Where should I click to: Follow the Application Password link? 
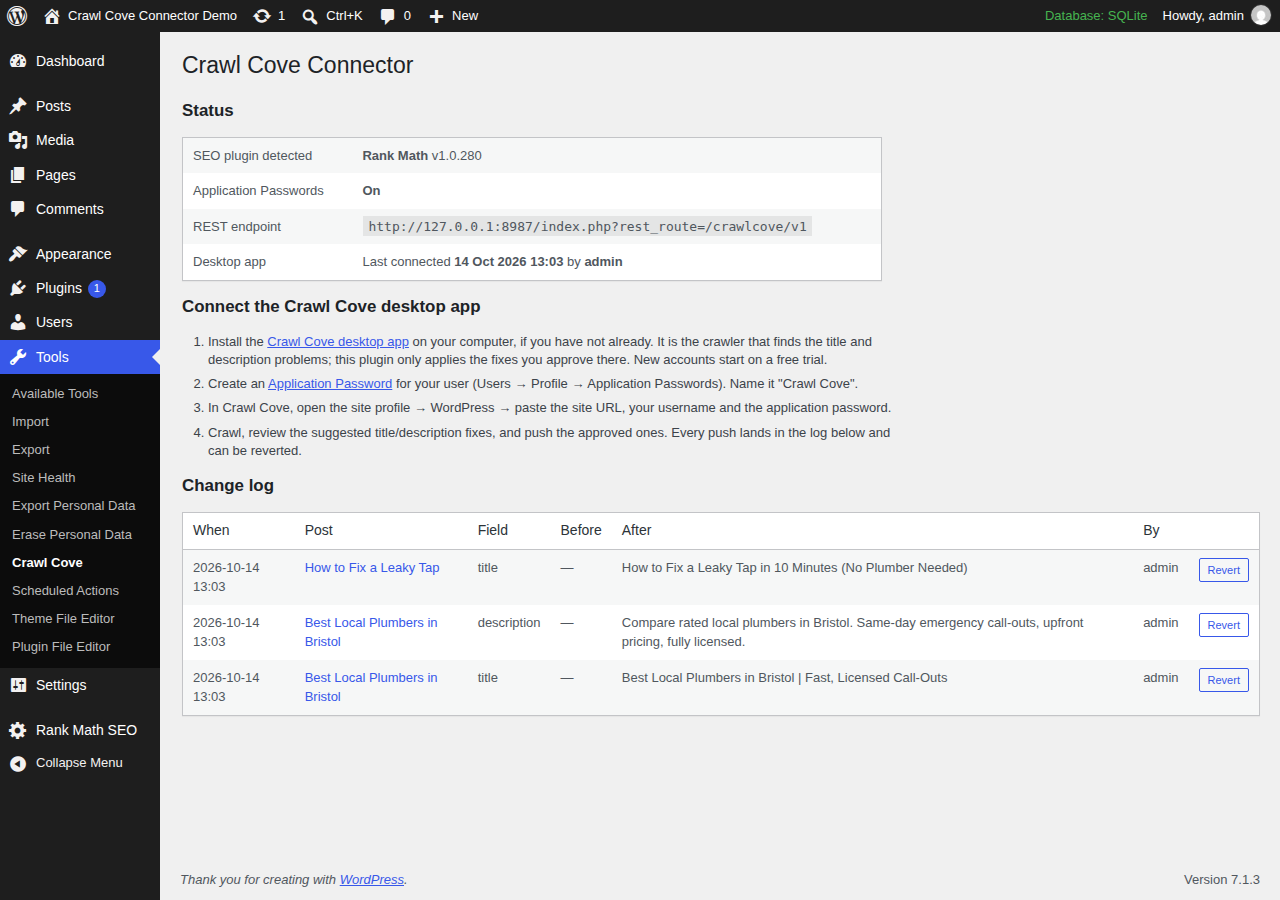click(x=330, y=383)
